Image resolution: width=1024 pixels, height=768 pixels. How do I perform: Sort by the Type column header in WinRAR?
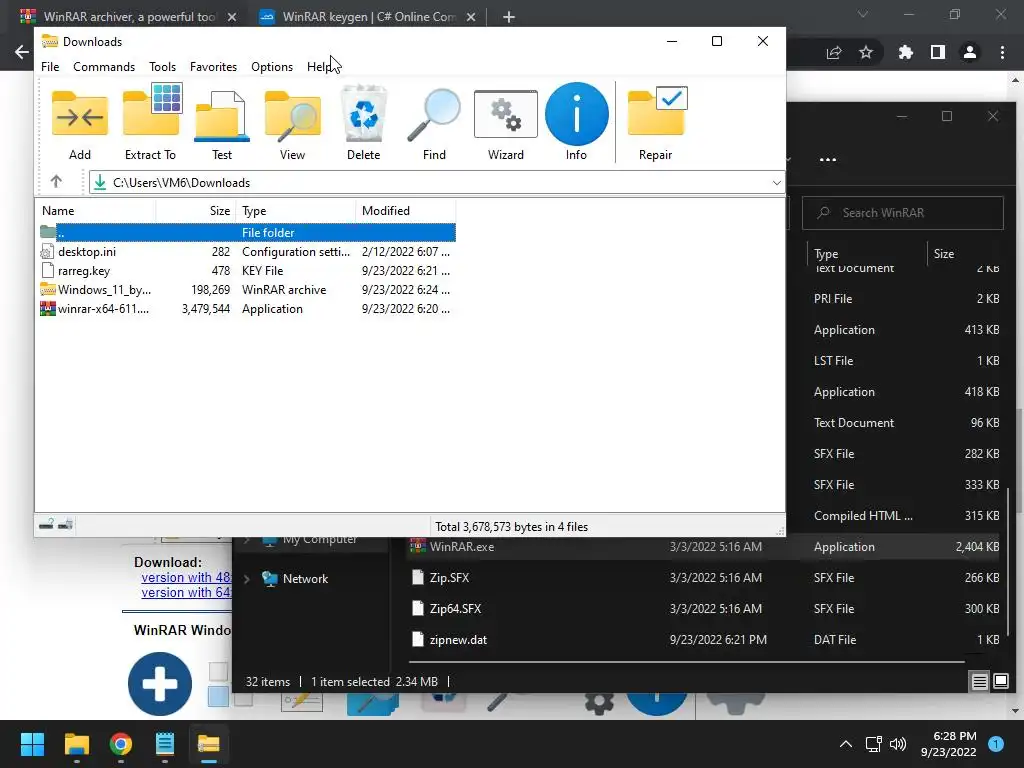[x=296, y=211]
